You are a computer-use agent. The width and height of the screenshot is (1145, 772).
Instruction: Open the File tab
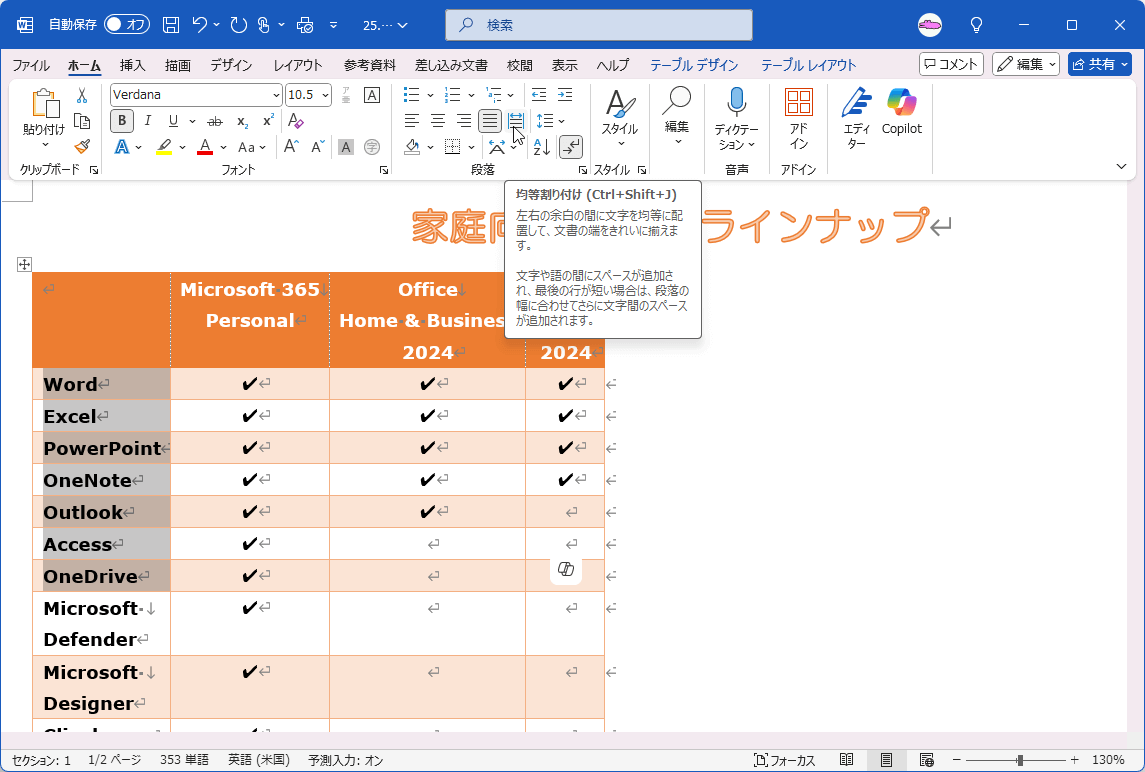[x=31, y=65]
